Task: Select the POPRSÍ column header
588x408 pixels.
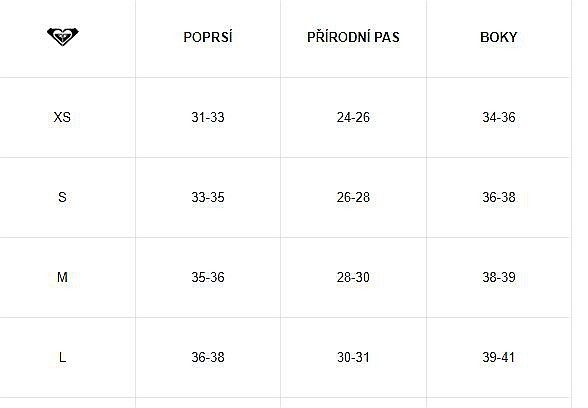Action: tap(208, 37)
